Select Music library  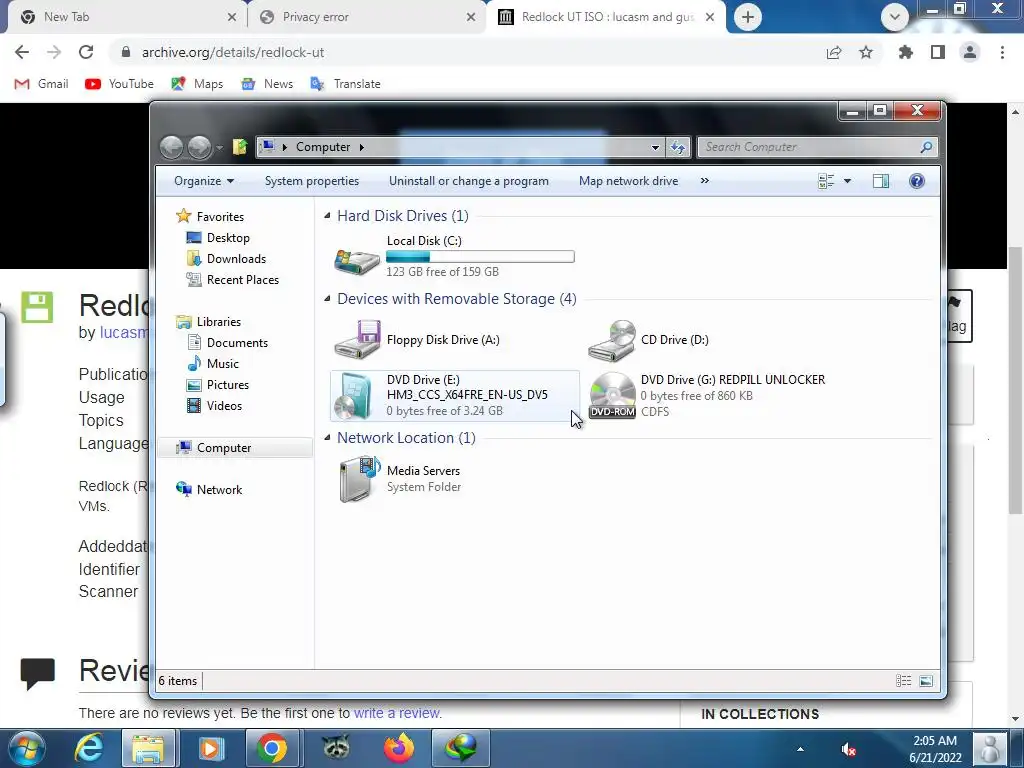[223, 364]
